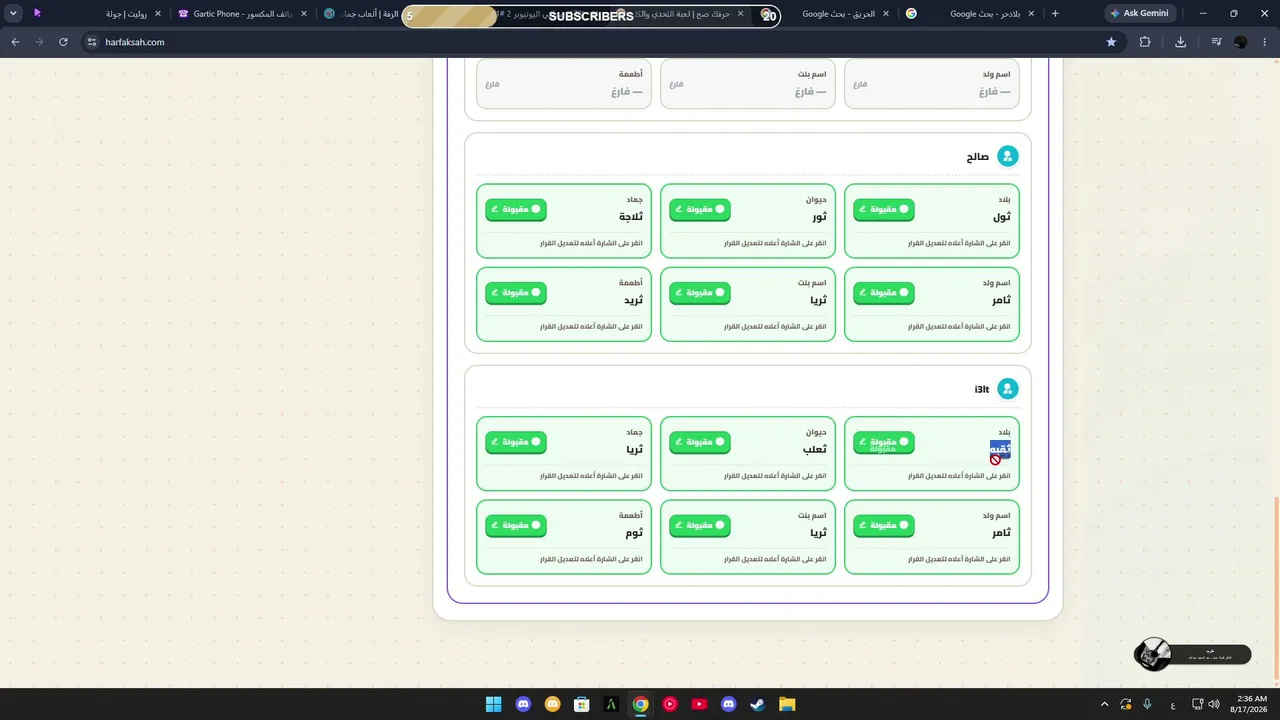Toggle the مقبولة badge on صالح's ثلاجة card
This screenshot has height=720, width=1280.
[x=516, y=210]
